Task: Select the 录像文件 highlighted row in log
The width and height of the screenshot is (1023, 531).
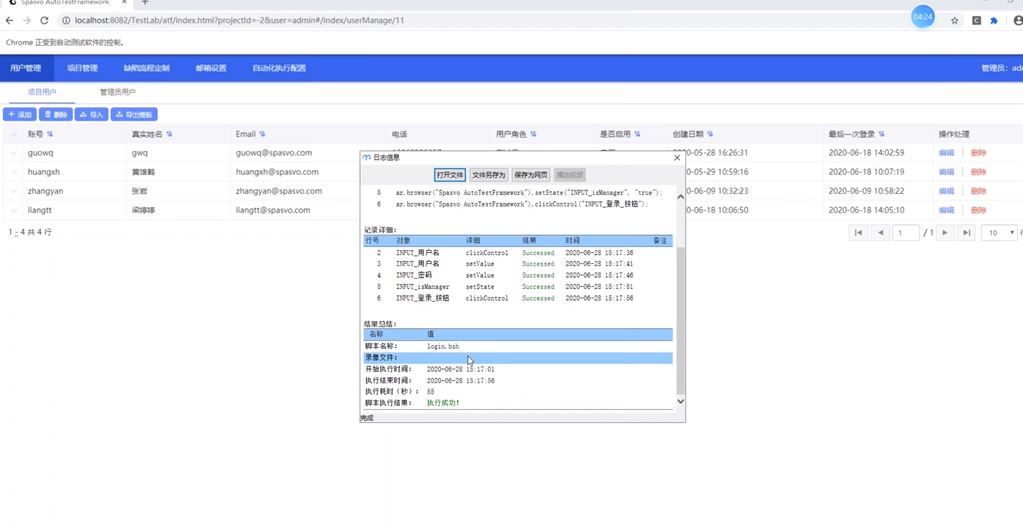Action: coord(518,357)
